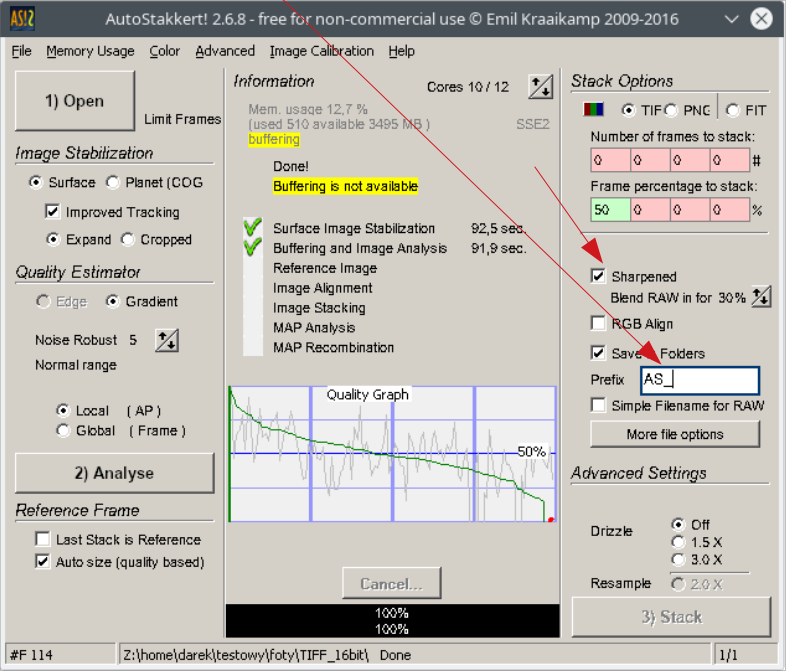The image size is (786, 671).
Task: Click the AS!2 application logo icon
Action: pyautogui.click(x=22, y=19)
